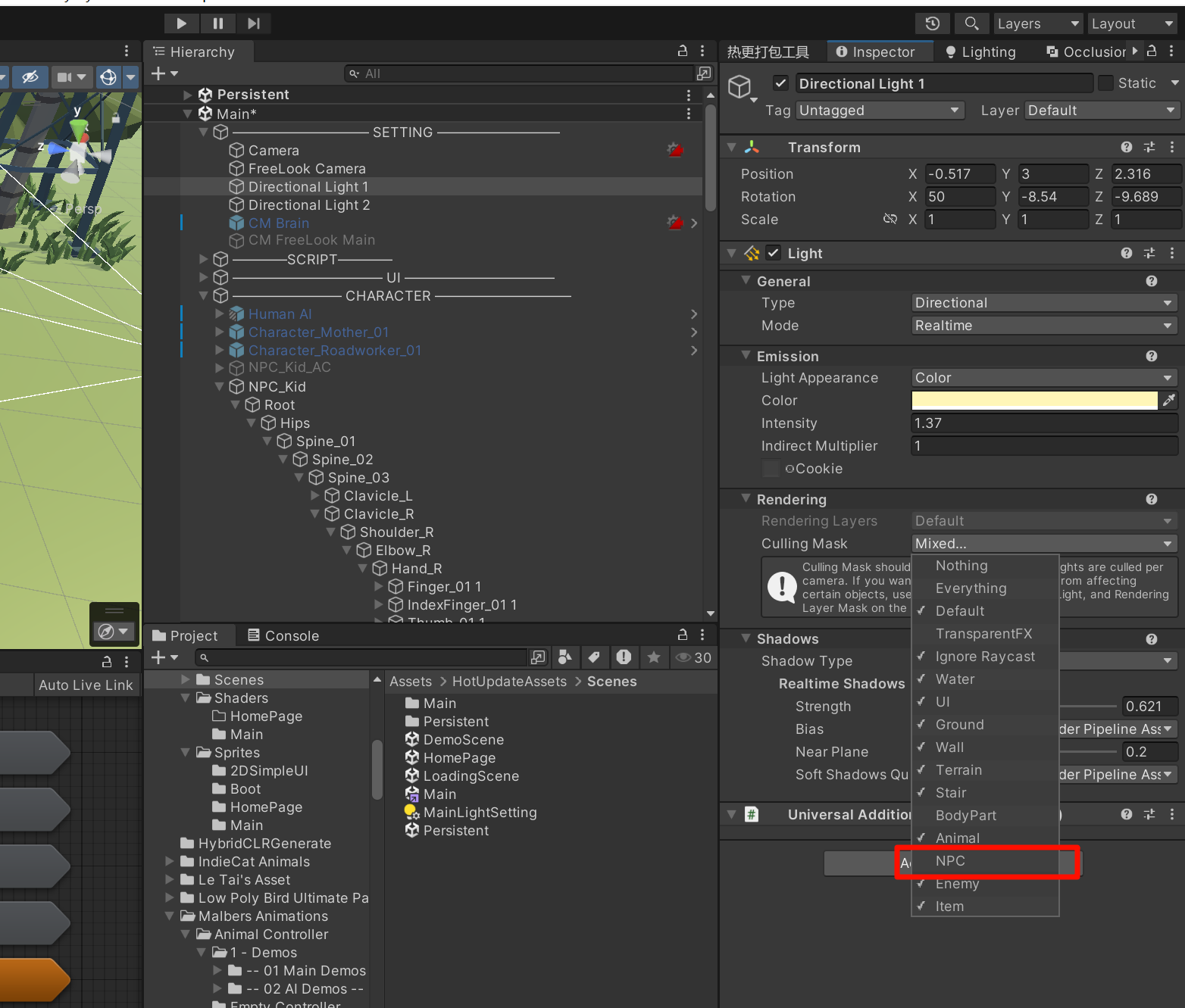The height and width of the screenshot is (1008, 1185).
Task: Open Transform component kebab menu
Action: 1171,147
